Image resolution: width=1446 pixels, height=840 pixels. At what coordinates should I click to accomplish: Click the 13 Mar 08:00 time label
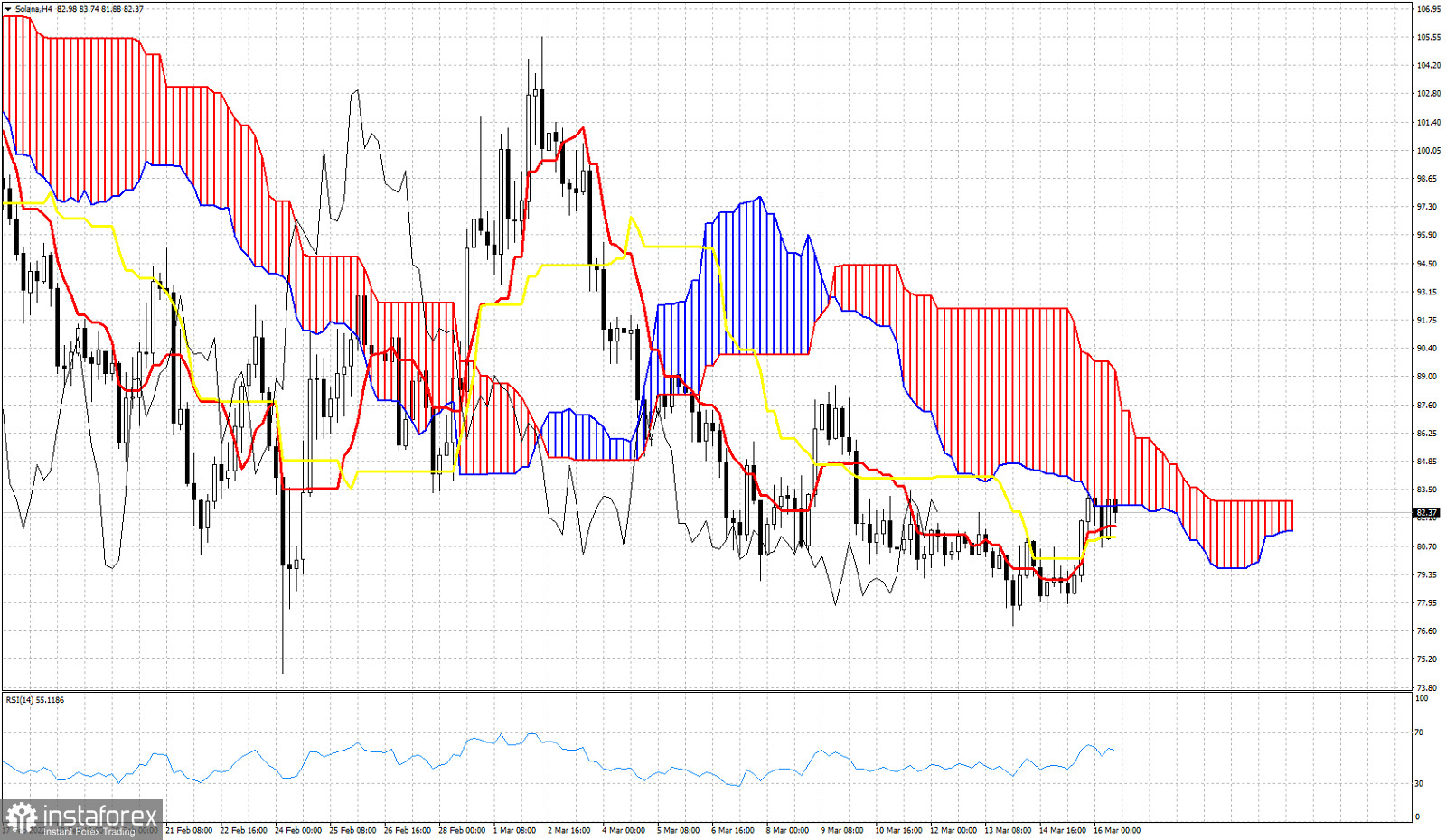tap(1008, 830)
